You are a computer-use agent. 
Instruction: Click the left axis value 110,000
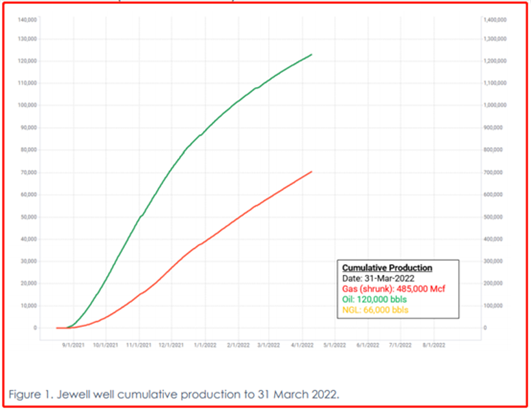(27, 83)
